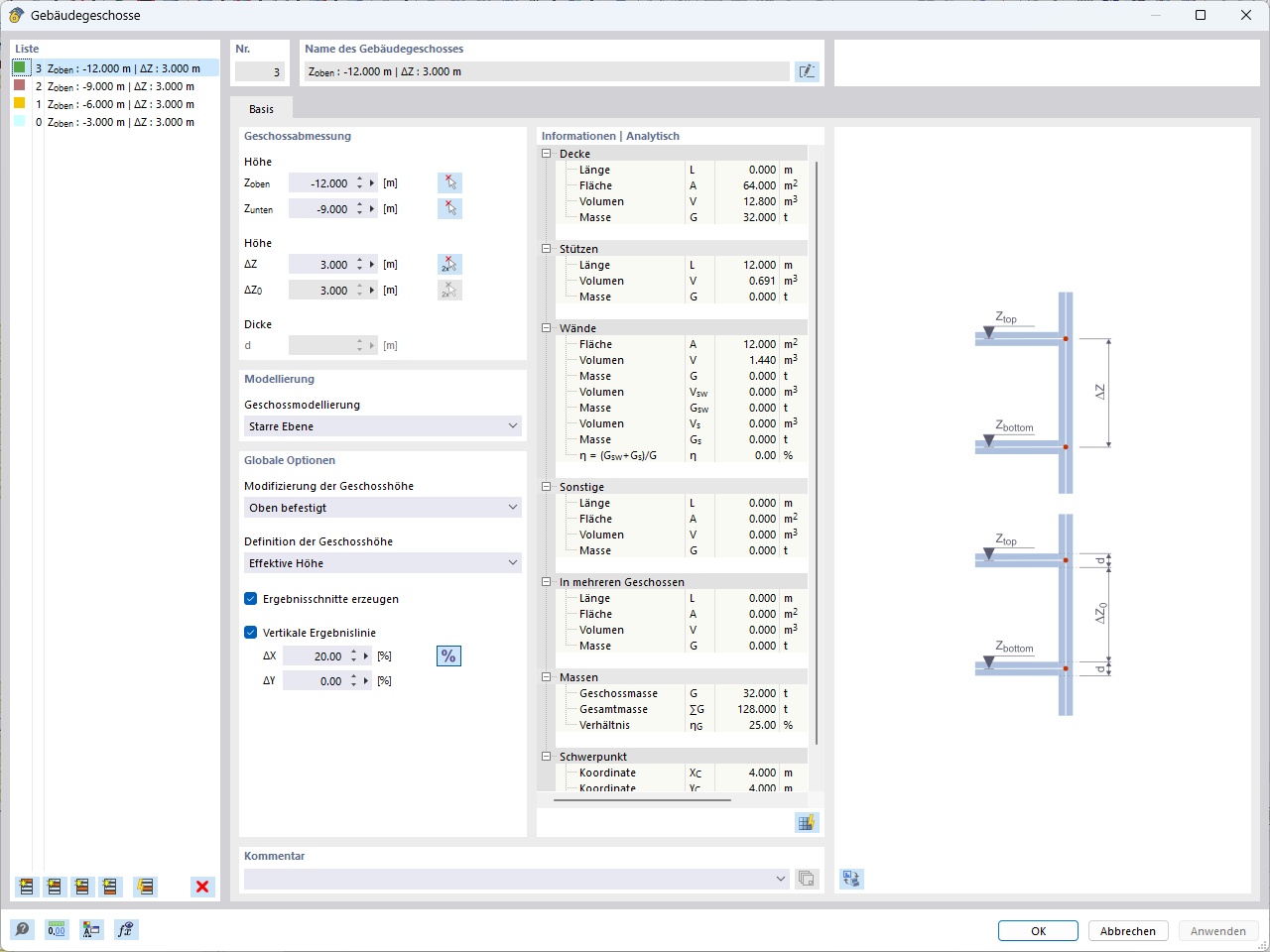Click the Gebäudegeschosse title bar app icon
1270x952 pixels.
[16, 15]
